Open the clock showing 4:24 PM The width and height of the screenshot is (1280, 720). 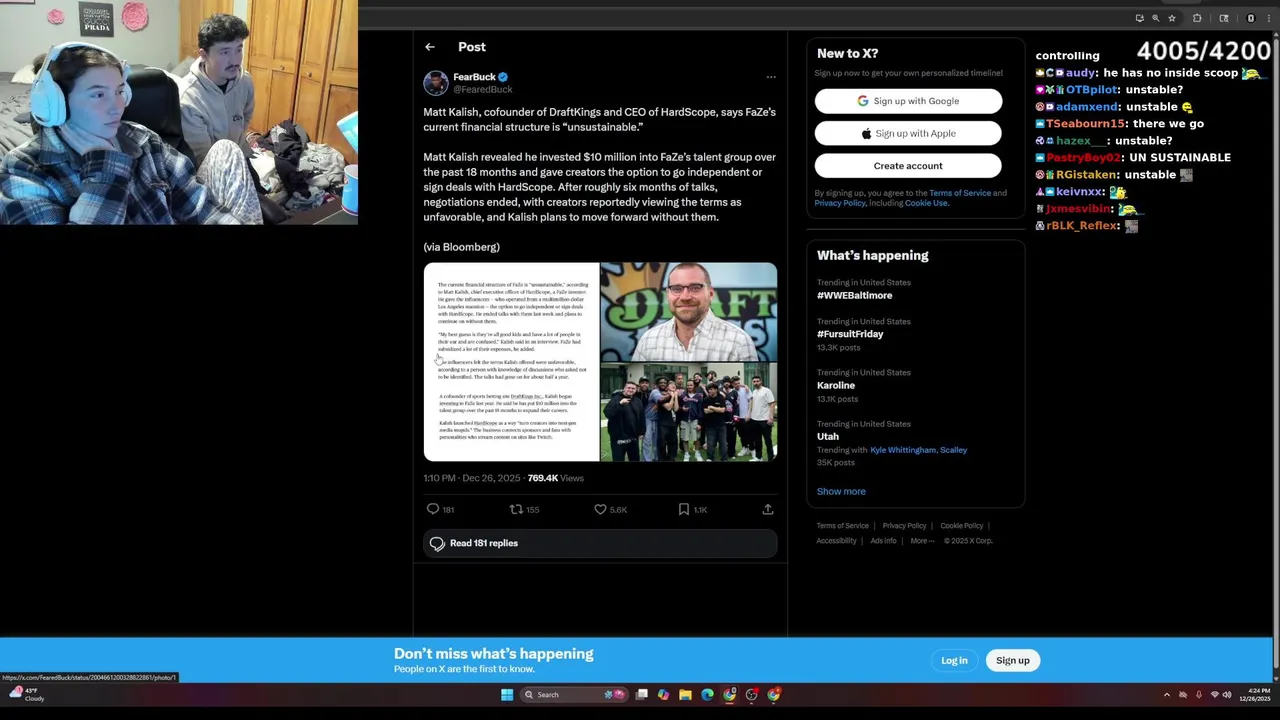click(x=1257, y=694)
